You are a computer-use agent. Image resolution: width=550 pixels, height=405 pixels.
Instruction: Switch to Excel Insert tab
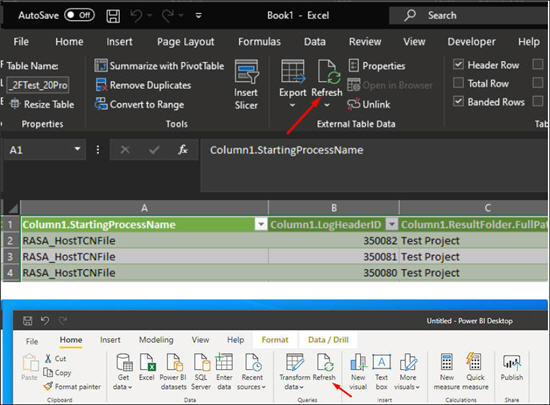(119, 42)
